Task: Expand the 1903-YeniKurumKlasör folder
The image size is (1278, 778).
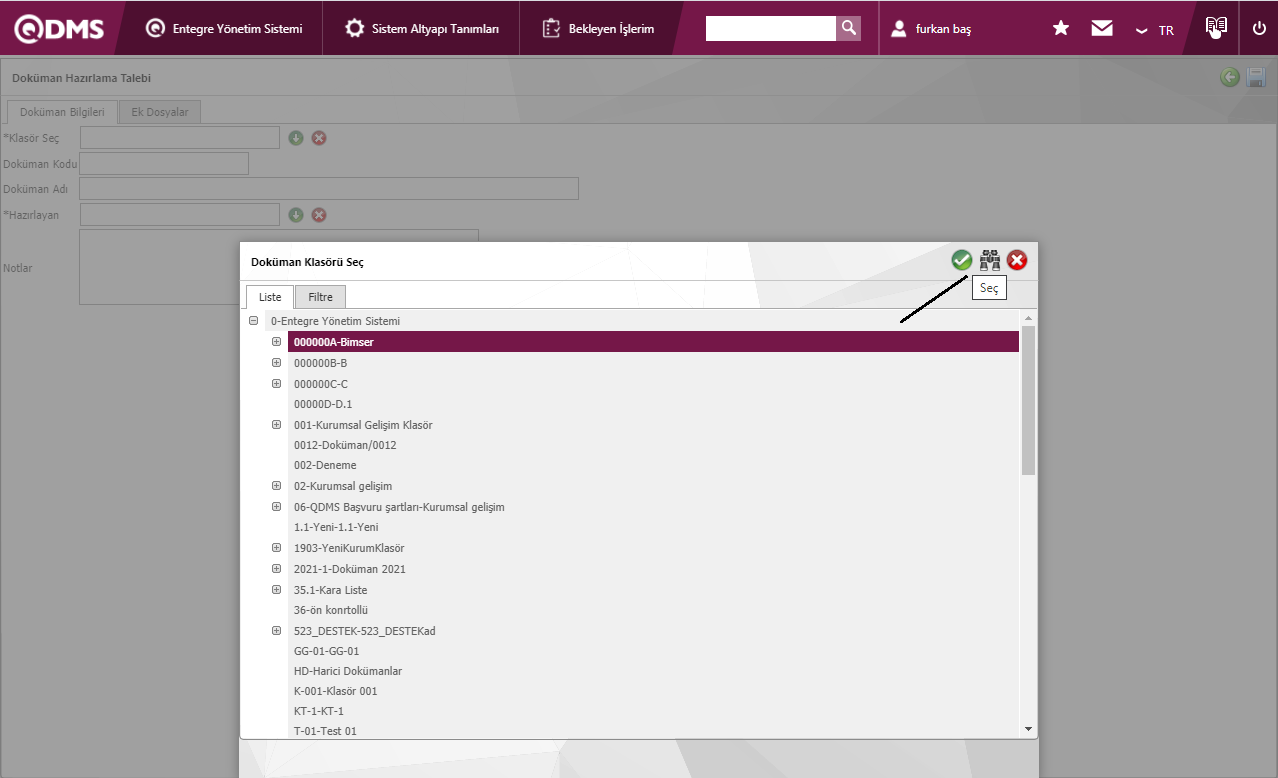Action: click(276, 548)
